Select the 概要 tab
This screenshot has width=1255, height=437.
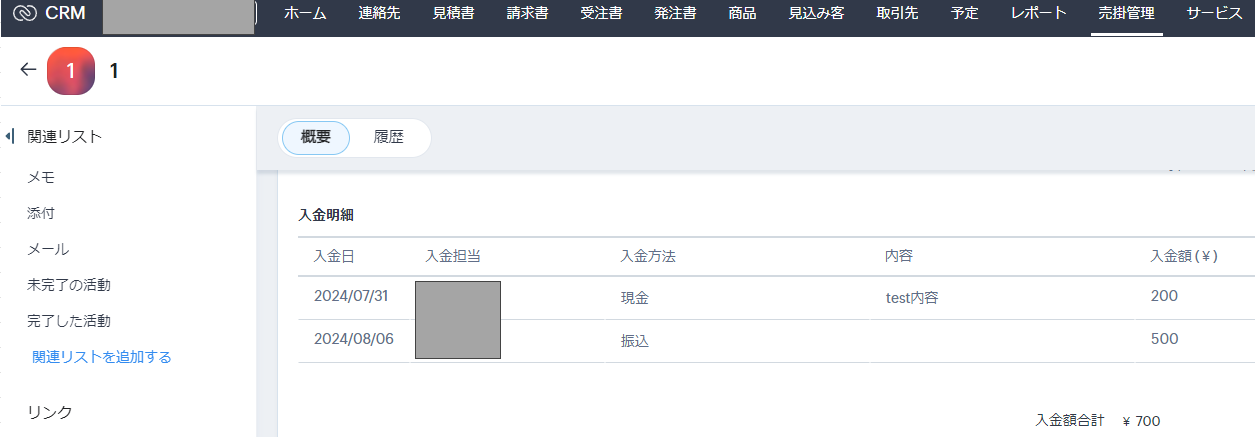click(x=316, y=137)
